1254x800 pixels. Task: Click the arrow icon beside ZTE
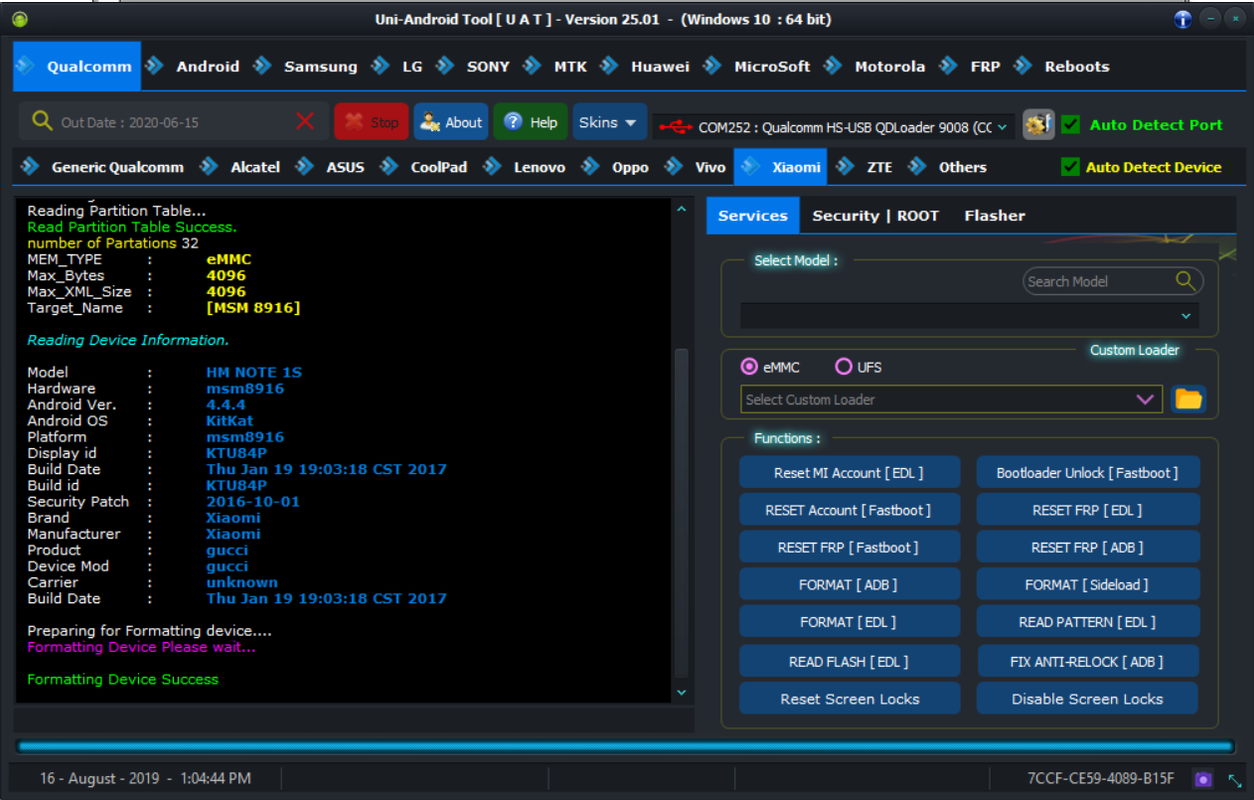[x=846, y=167]
